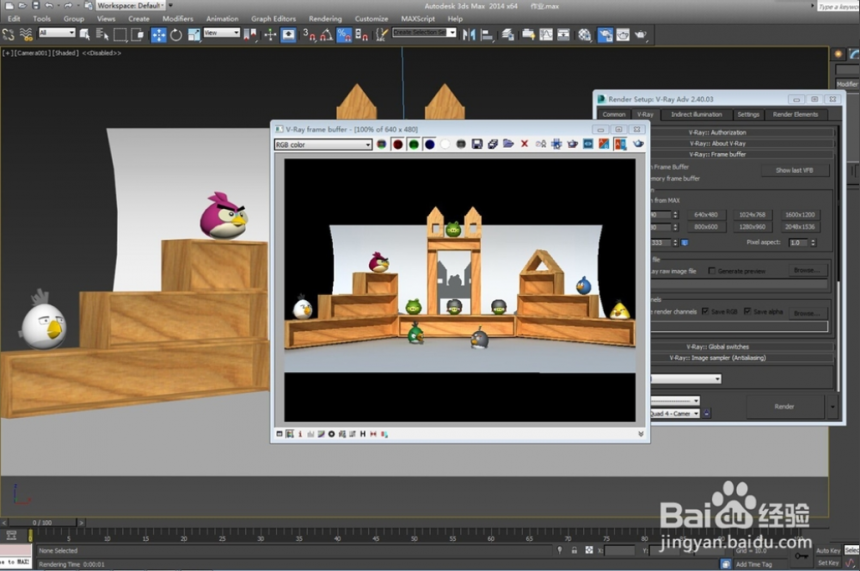Clear image with red X in frame buffer
The height and width of the screenshot is (571, 860).
click(524, 144)
